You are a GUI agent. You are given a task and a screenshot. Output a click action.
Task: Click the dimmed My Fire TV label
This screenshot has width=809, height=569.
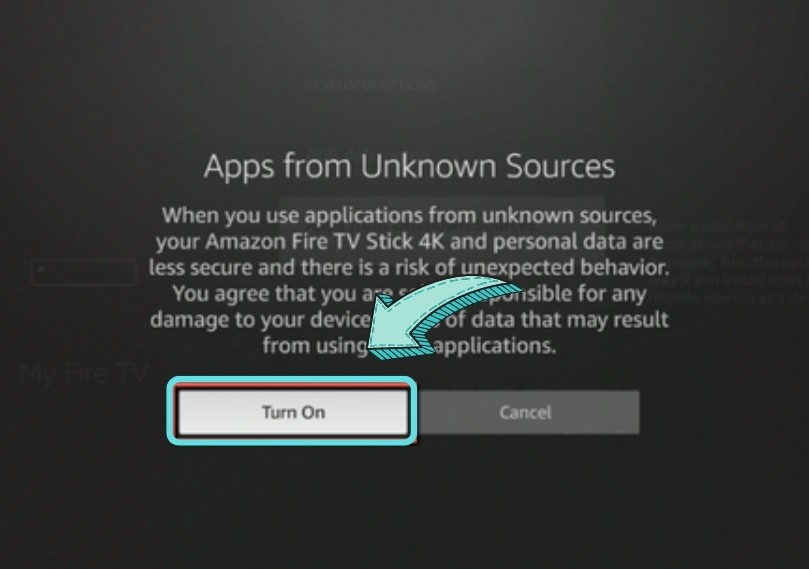(84, 372)
